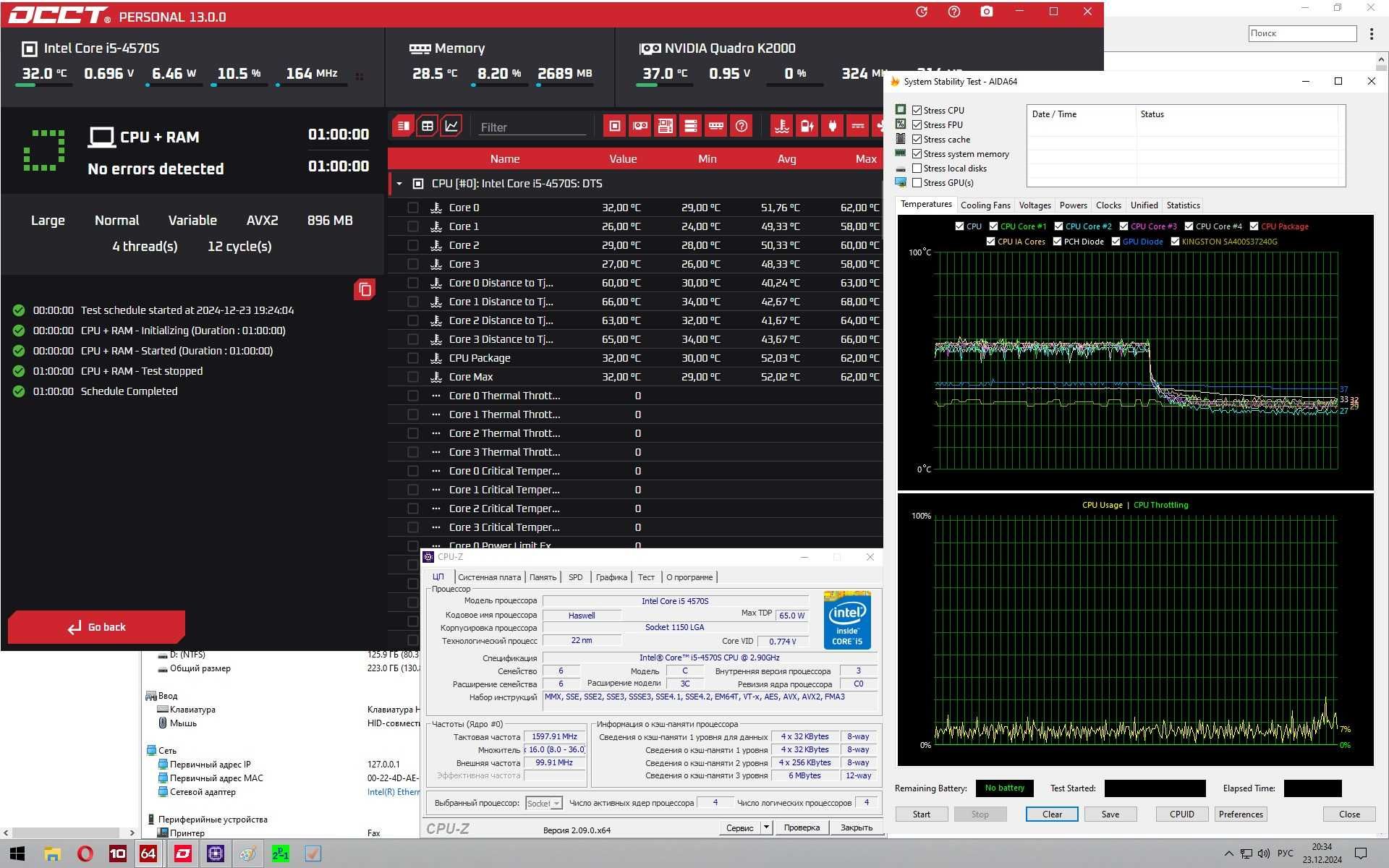Open CPUID from AIDA64 stability window
The width and height of the screenshot is (1389, 868).
1181,814
